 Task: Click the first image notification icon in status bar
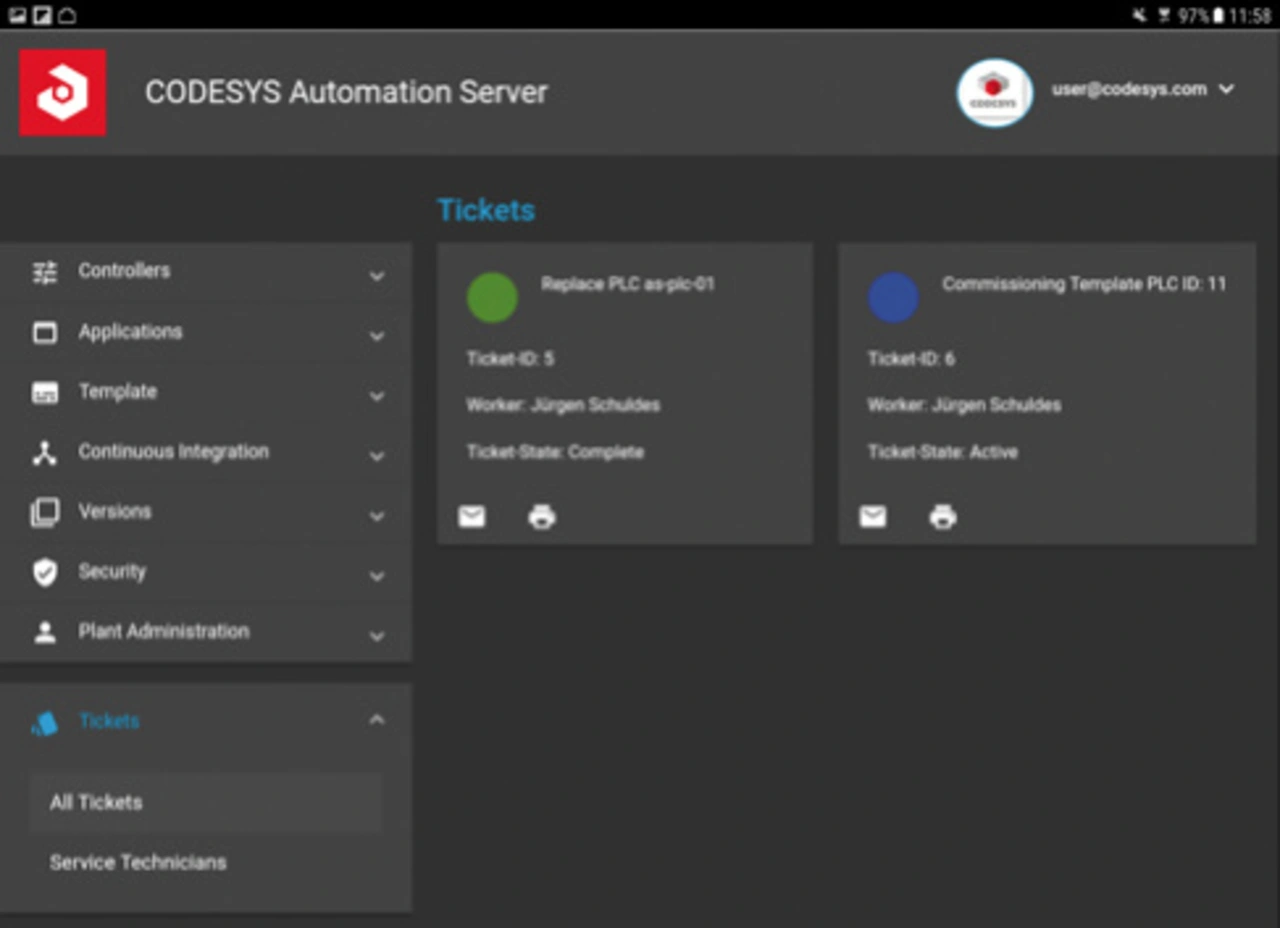17,15
